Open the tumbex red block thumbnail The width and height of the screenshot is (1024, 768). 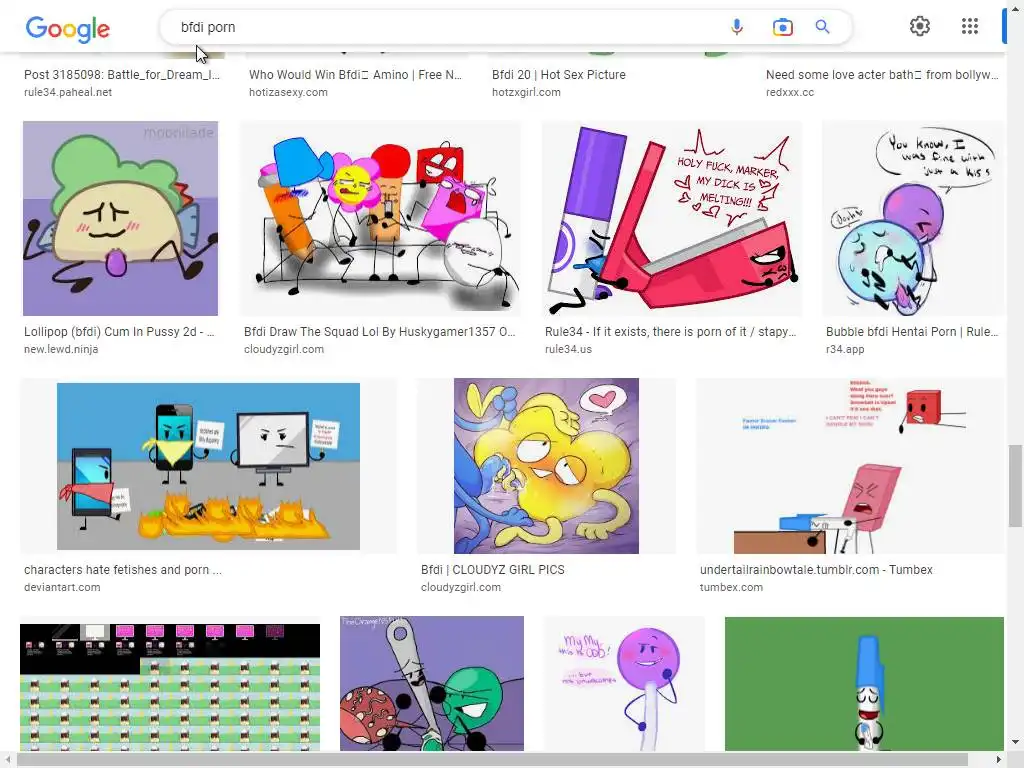850,466
